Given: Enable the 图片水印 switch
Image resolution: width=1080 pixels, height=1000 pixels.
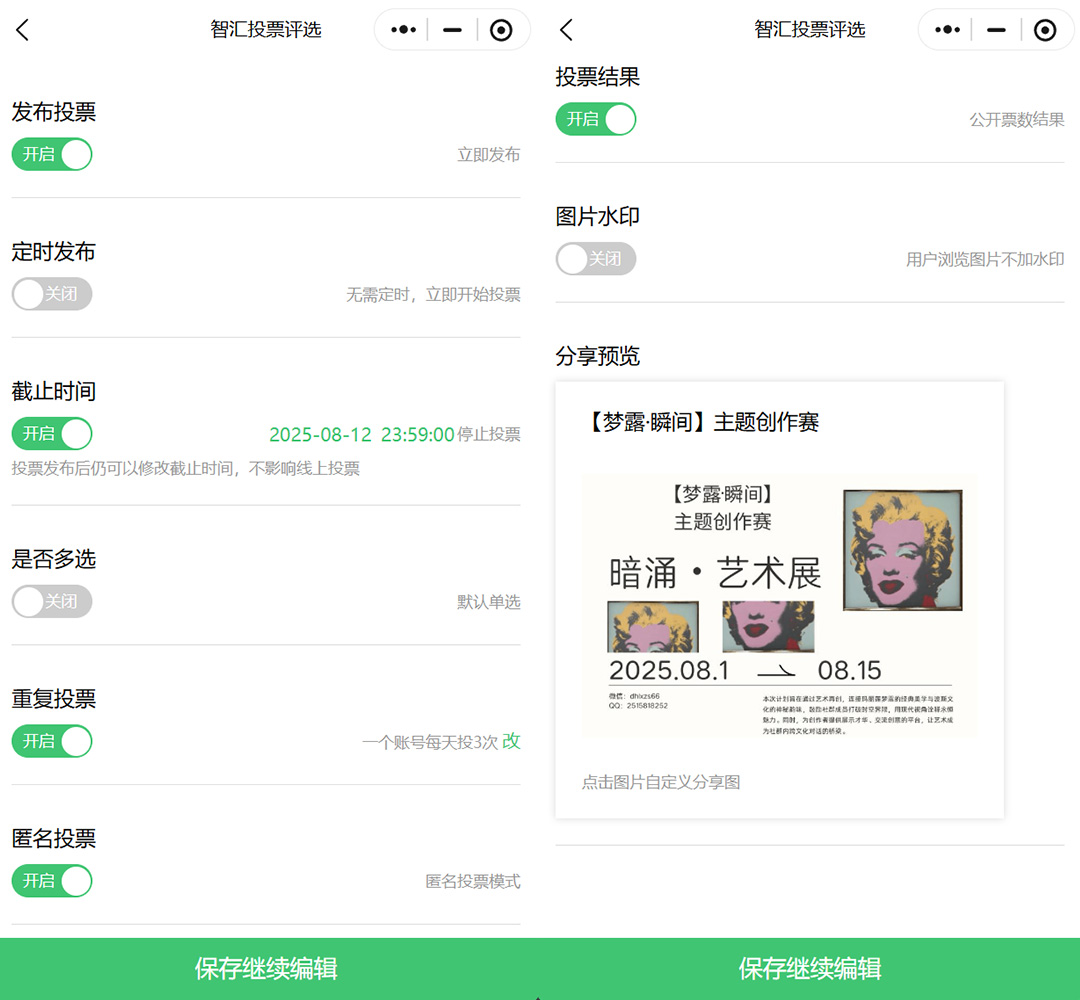Looking at the screenshot, I should pyautogui.click(x=596, y=259).
